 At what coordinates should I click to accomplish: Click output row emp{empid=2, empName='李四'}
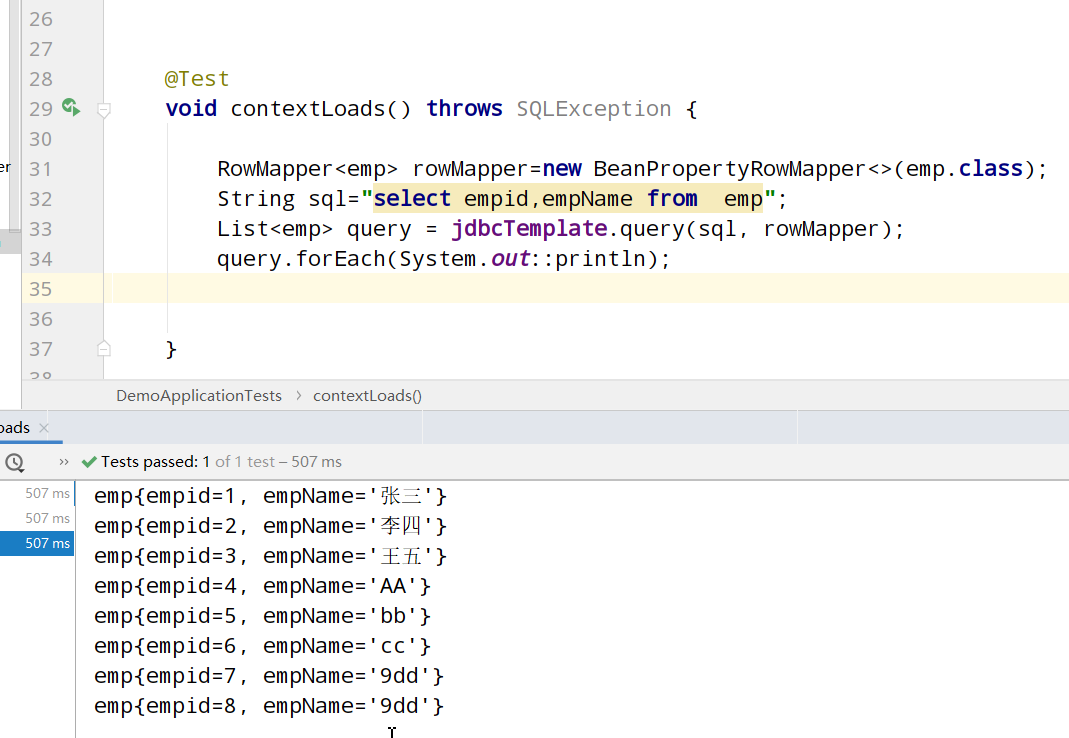270,526
